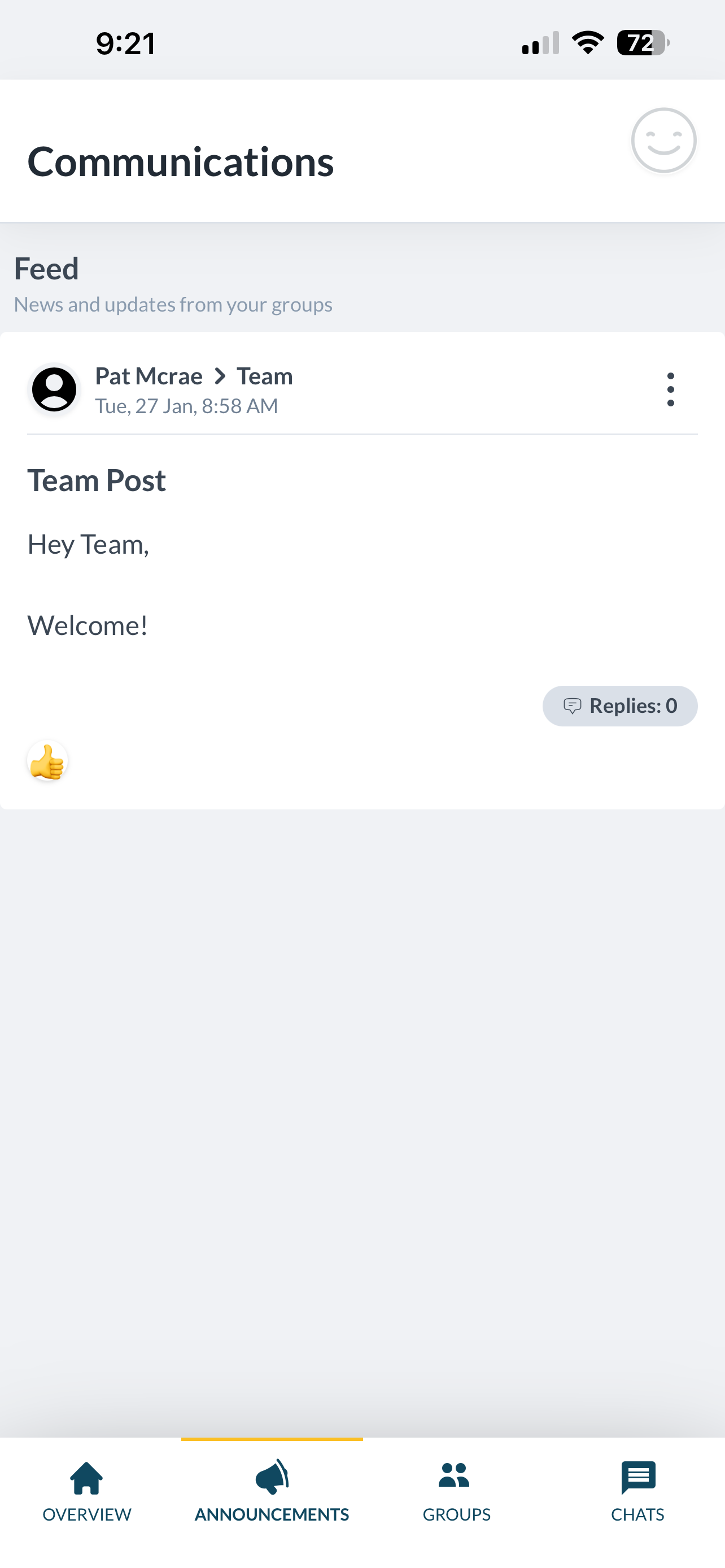Open the Team Post announcement

pos(97,480)
